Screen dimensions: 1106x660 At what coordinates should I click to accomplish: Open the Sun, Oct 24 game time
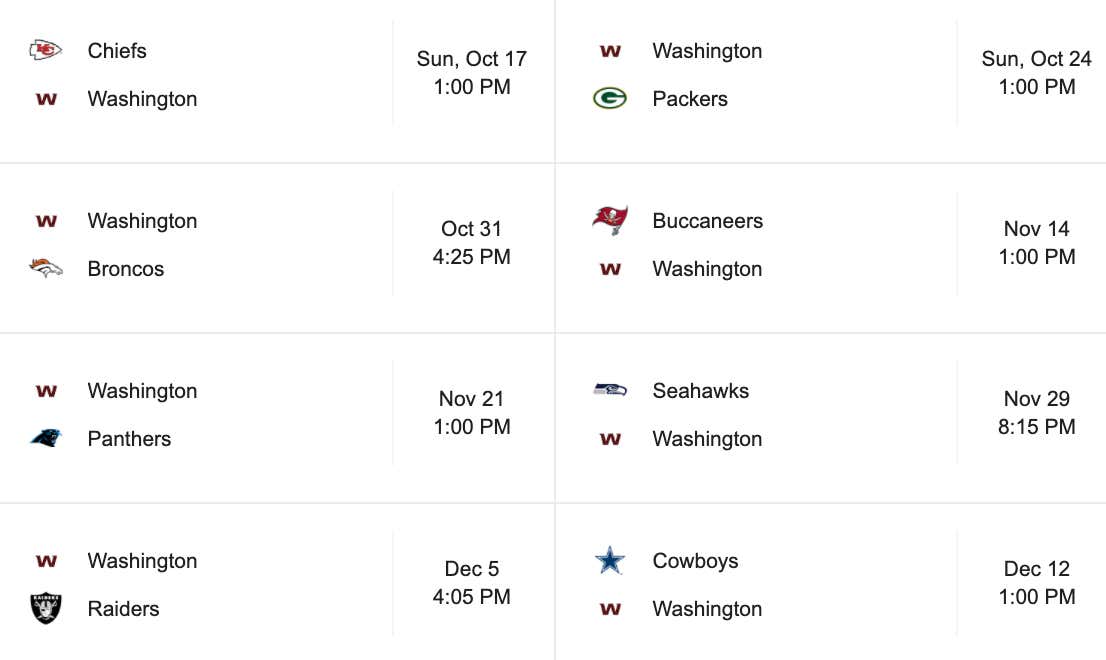(x=1037, y=73)
